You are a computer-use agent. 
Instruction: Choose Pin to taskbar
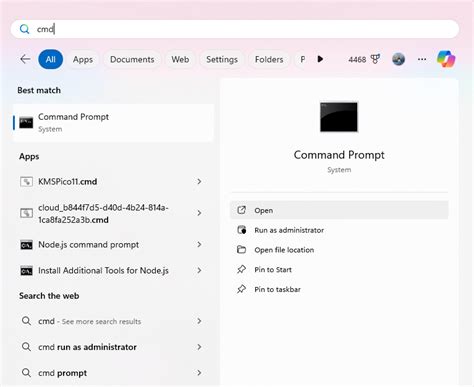339,289
